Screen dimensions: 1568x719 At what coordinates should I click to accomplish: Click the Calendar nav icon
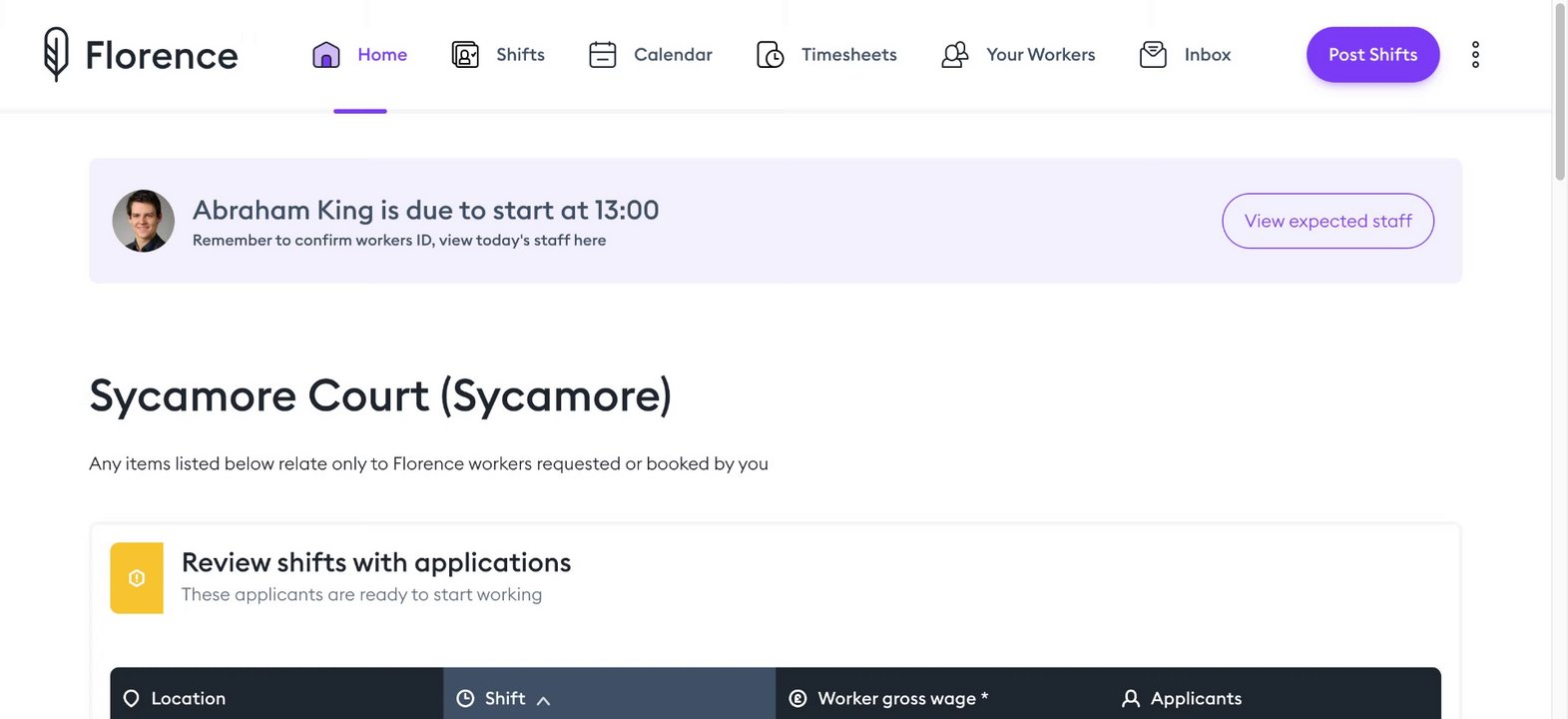pos(603,55)
